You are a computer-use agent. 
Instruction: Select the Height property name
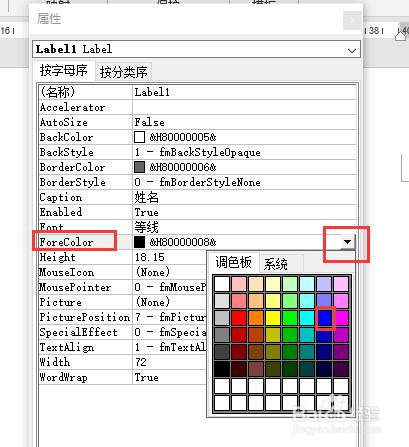click(x=57, y=257)
